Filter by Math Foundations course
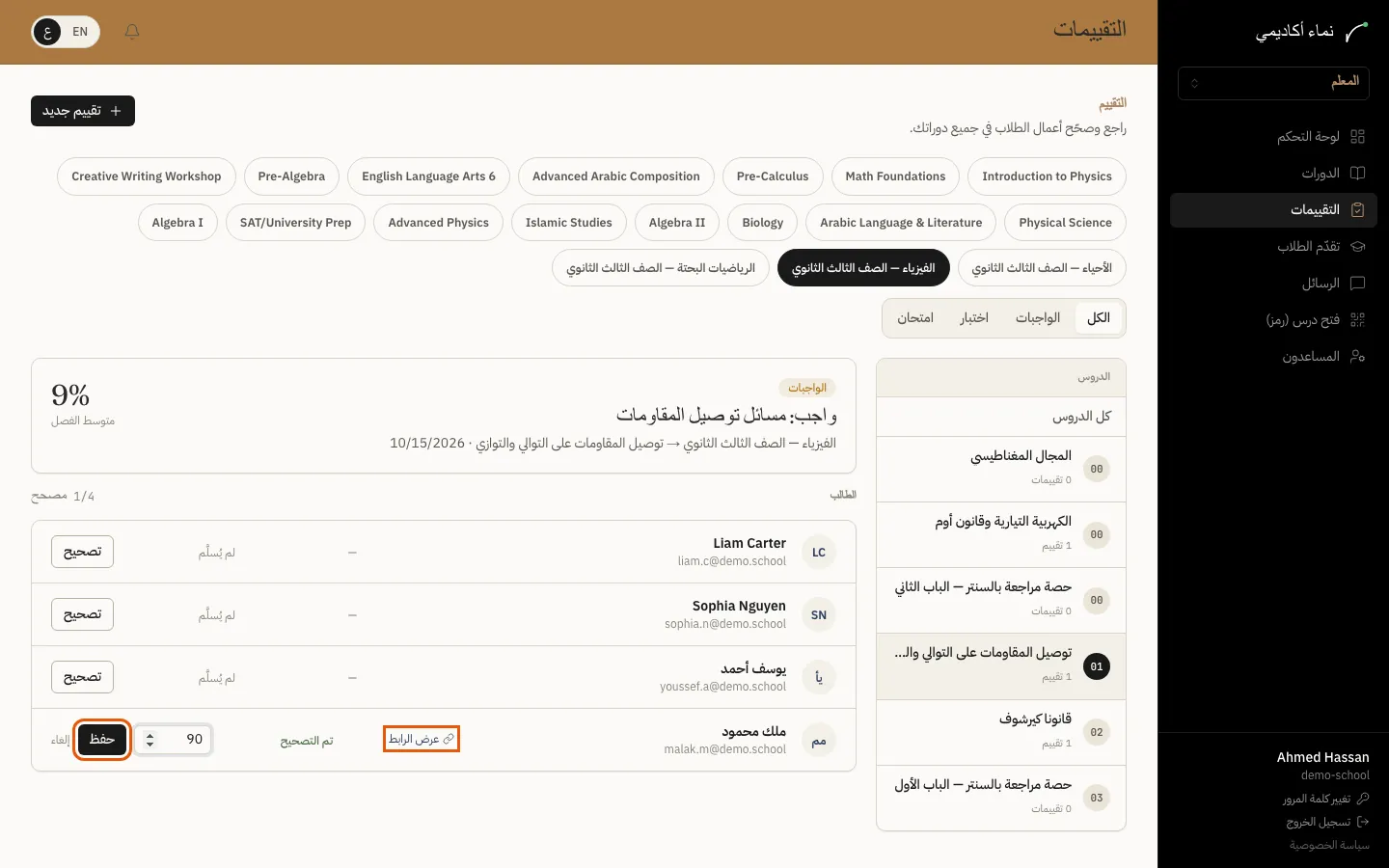This screenshot has height=868, width=1389. coord(895,176)
